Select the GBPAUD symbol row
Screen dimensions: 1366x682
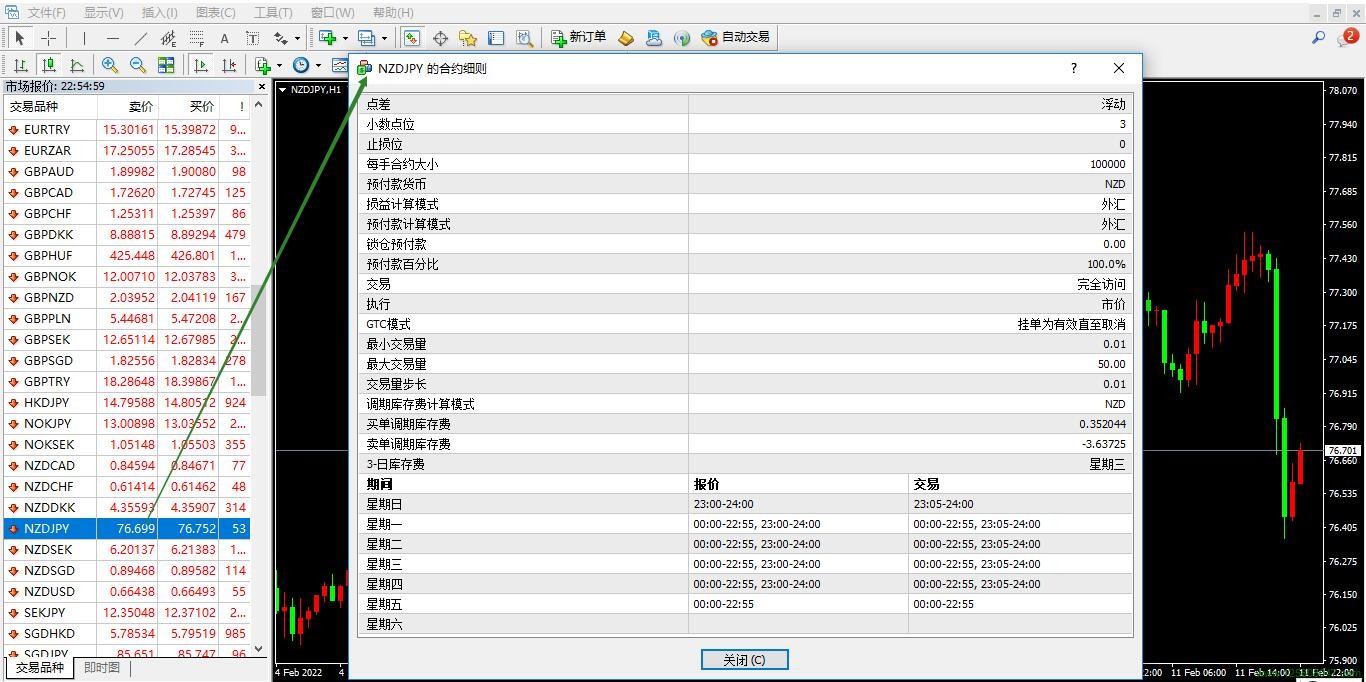pos(127,172)
